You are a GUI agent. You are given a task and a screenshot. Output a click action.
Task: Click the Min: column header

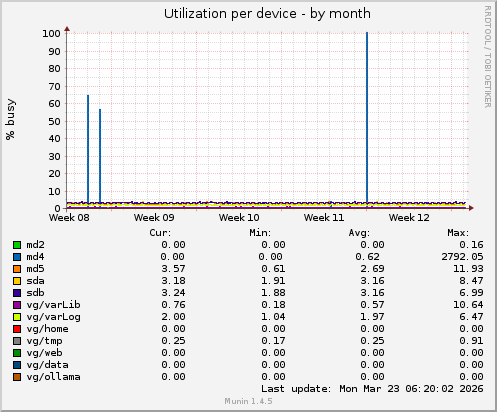click(260, 233)
